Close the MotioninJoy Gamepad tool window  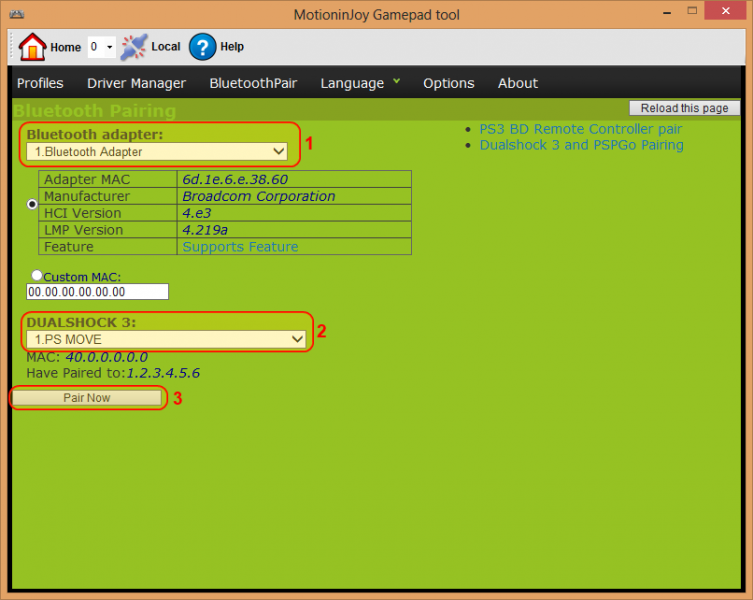[x=726, y=11]
